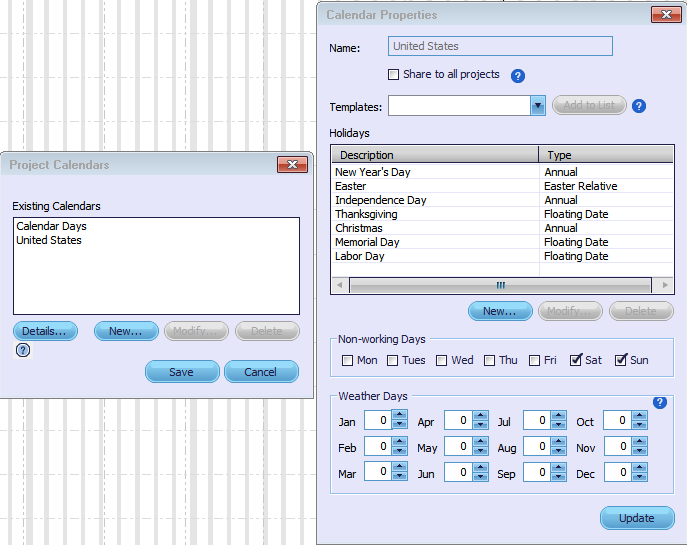Increase Sep weather days with up arrow
This screenshot has width=687, height=545.
tap(559, 467)
